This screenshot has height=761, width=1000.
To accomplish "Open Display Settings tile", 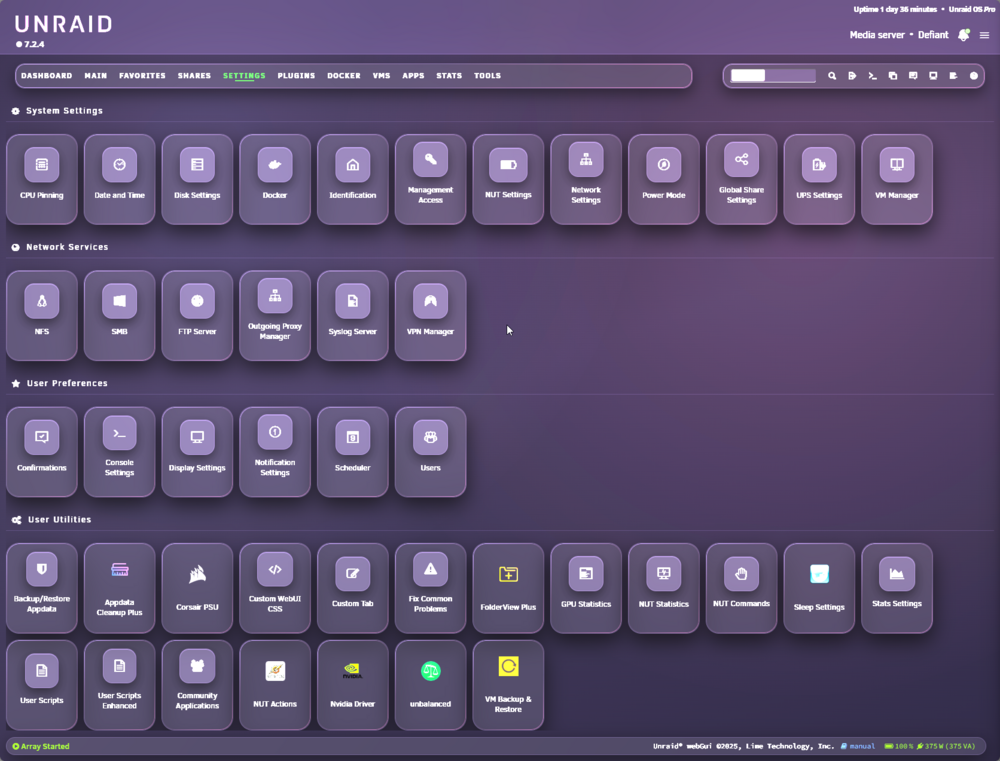I will tap(197, 452).
